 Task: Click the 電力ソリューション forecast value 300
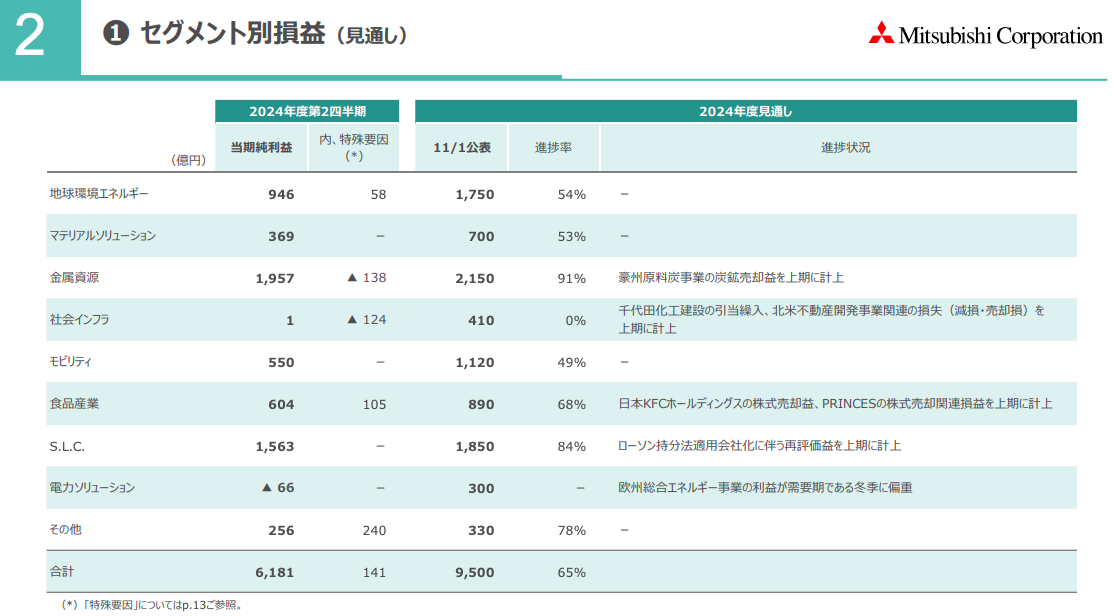click(x=481, y=488)
